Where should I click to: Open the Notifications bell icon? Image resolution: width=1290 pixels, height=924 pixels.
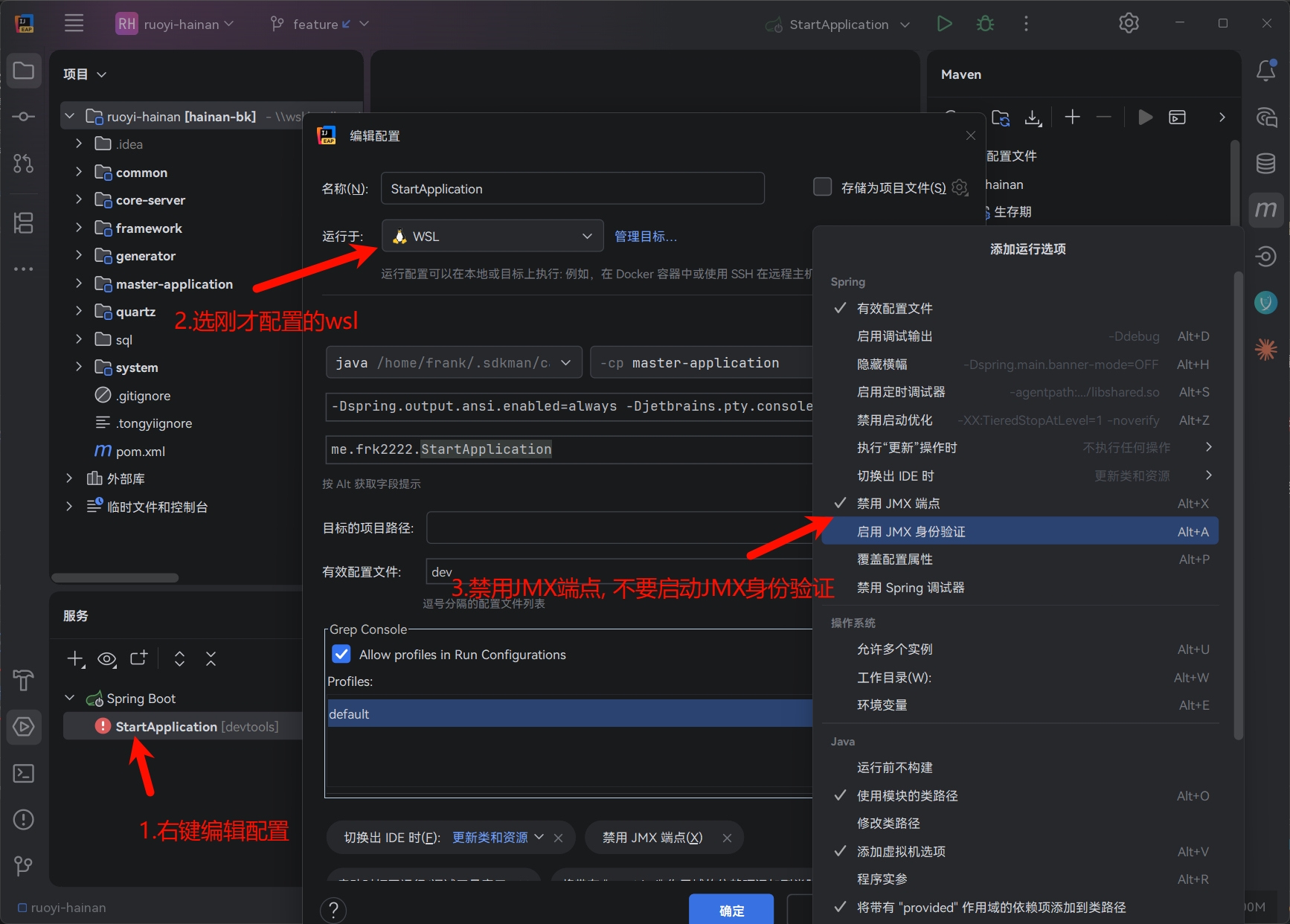[x=1266, y=71]
